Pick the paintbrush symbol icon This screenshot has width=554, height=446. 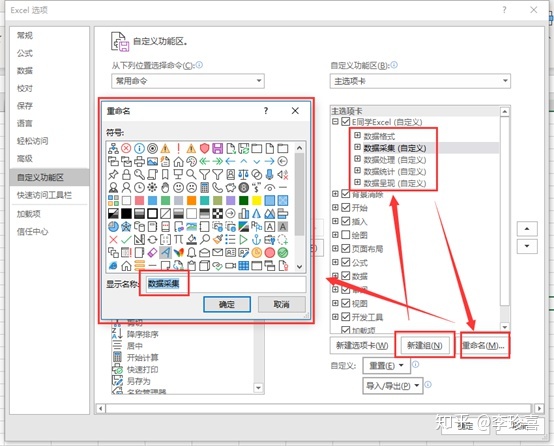(x=218, y=240)
